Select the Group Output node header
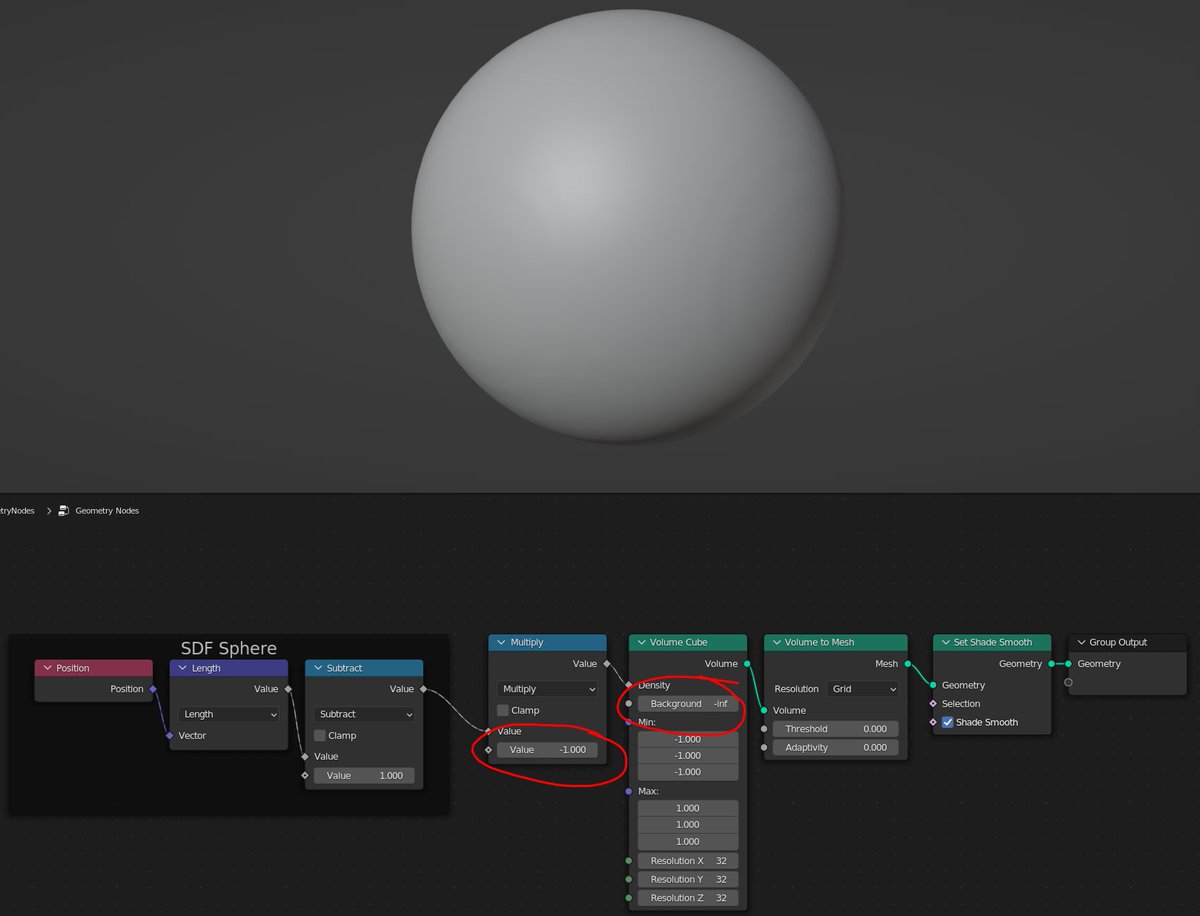The width and height of the screenshot is (1200, 916). [x=1127, y=643]
